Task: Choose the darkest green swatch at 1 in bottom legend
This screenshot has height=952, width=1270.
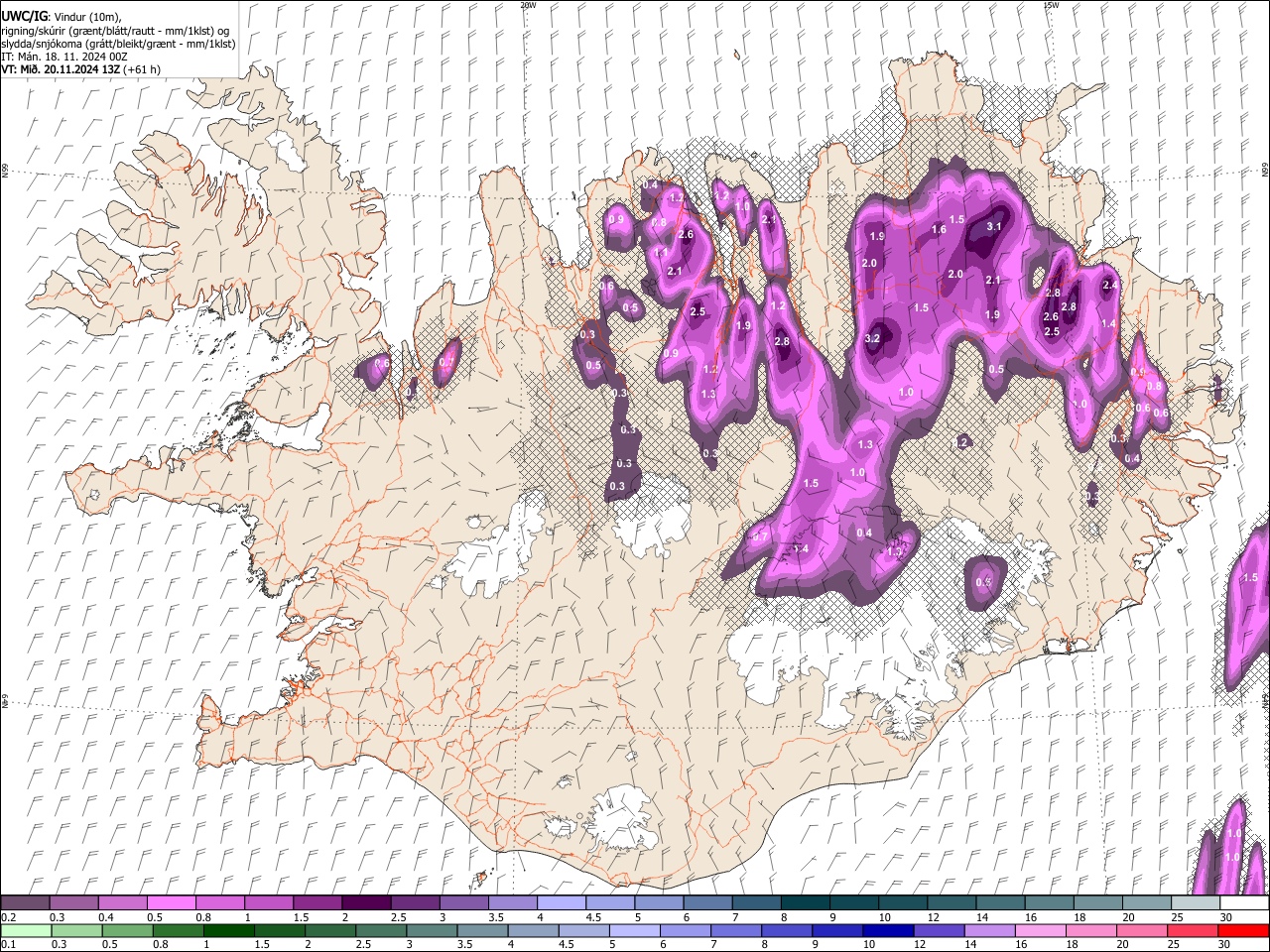Action: [x=227, y=930]
